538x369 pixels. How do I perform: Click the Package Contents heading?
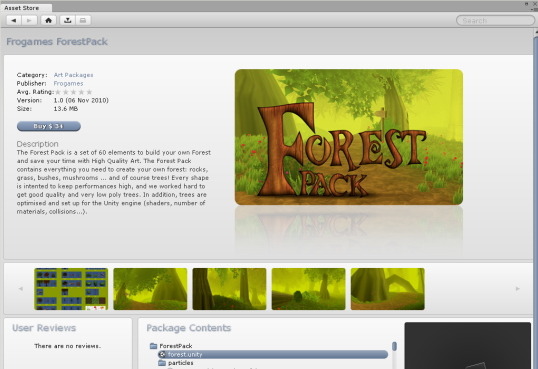click(x=189, y=328)
